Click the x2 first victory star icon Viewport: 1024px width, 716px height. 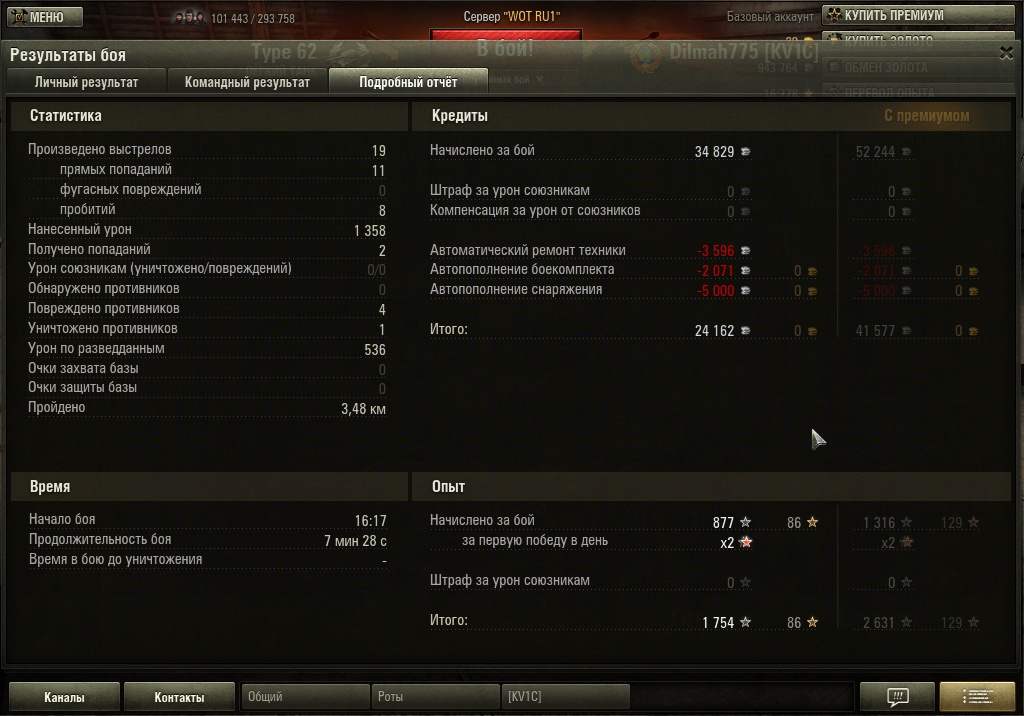click(x=746, y=542)
